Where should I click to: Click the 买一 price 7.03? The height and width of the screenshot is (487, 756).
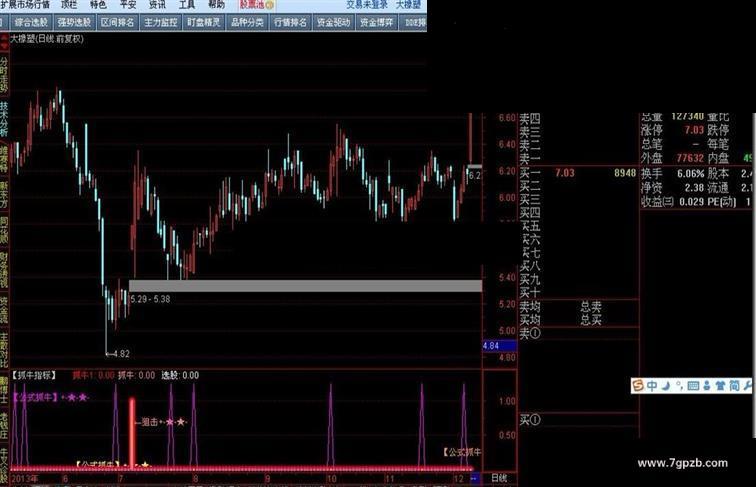tap(565, 173)
